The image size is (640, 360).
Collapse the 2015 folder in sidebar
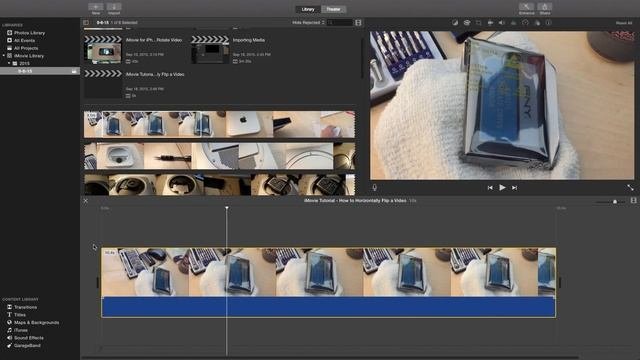click(9, 63)
